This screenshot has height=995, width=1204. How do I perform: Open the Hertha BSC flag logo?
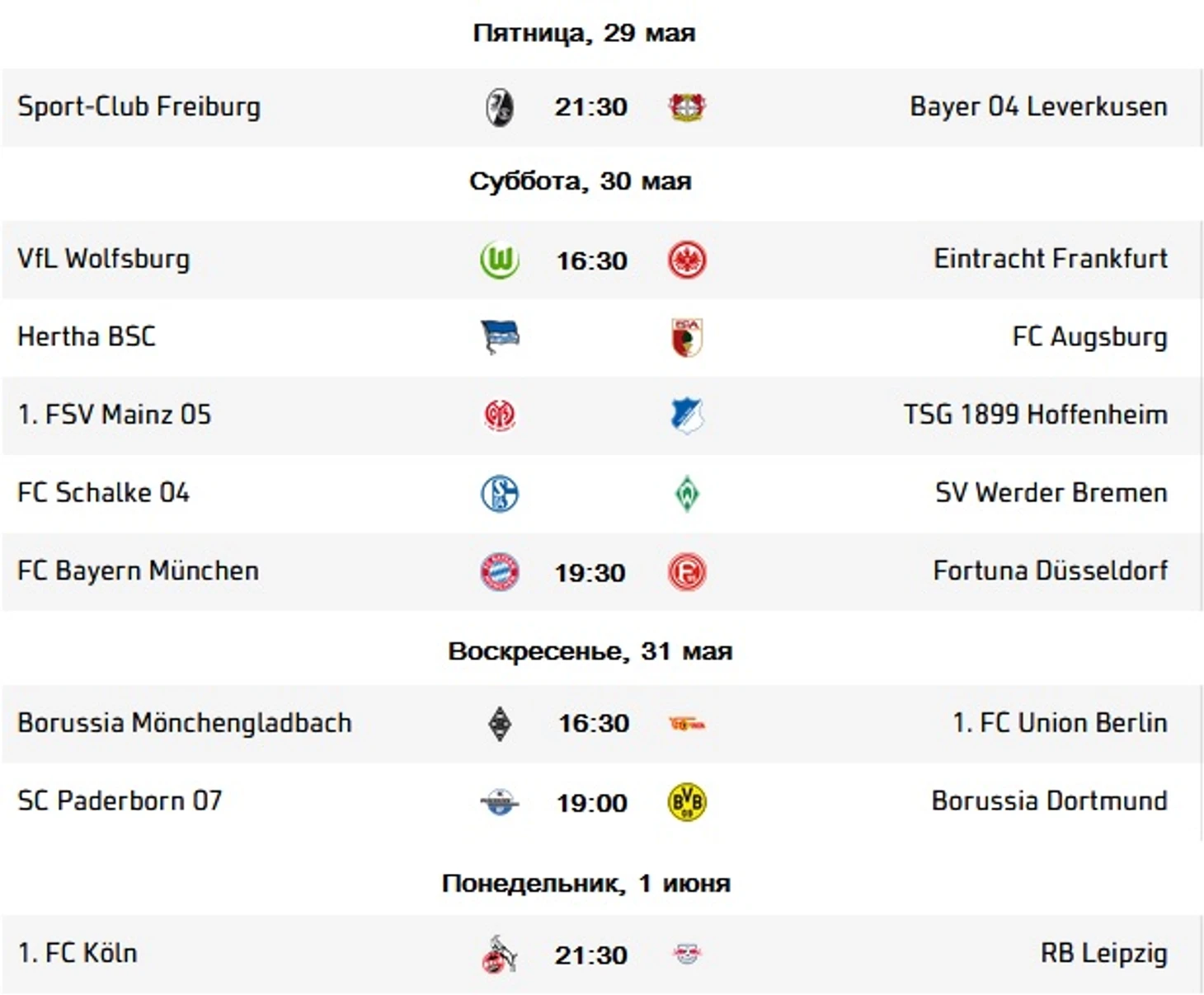[500, 337]
